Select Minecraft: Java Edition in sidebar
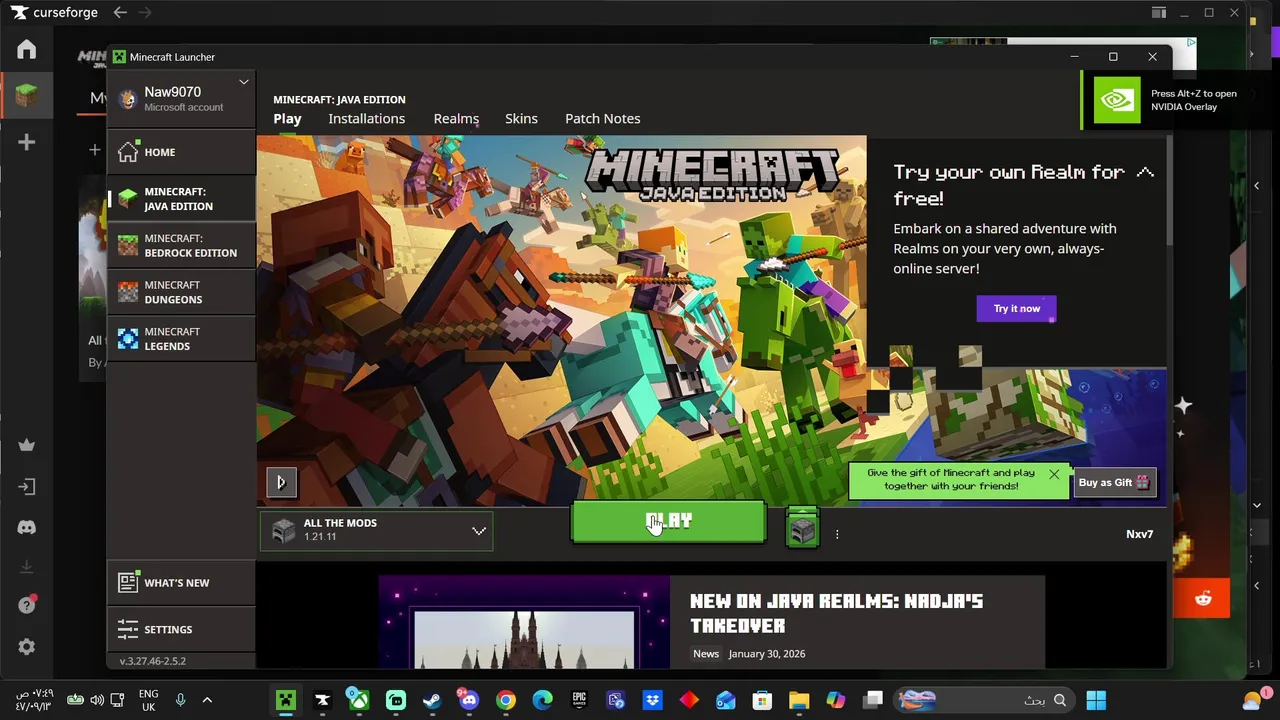1280x720 pixels. [181, 199]
